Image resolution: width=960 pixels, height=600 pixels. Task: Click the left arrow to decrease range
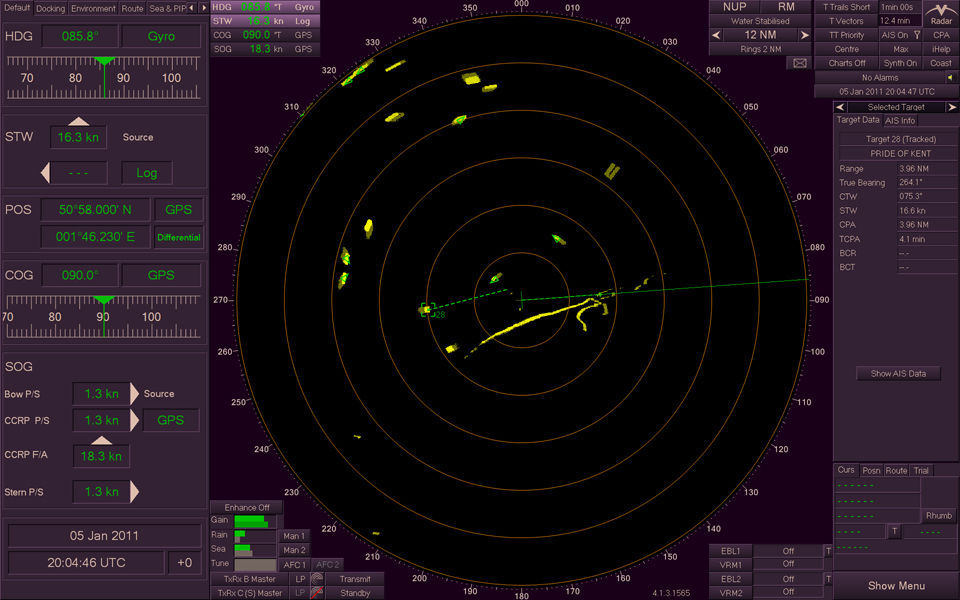pyautogui.click(x=714, y=34)
